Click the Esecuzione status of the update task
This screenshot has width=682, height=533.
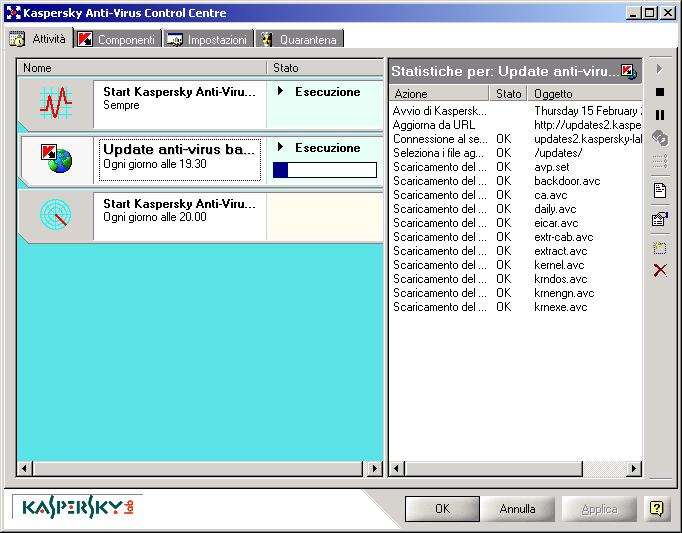pos(327,148)
